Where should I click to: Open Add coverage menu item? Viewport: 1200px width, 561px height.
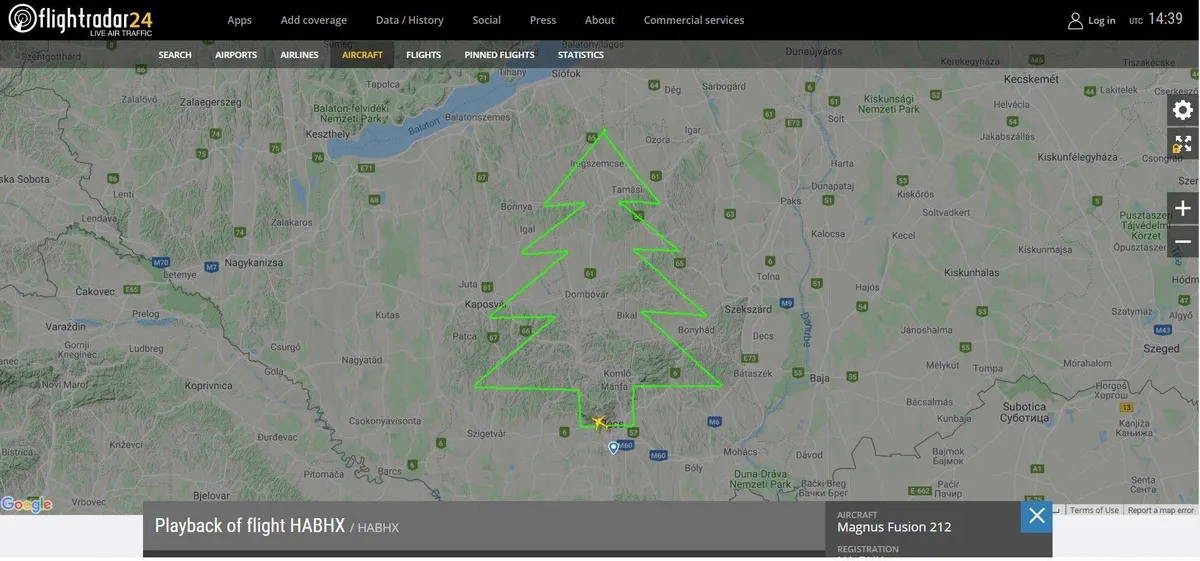(x=313, y=20)
